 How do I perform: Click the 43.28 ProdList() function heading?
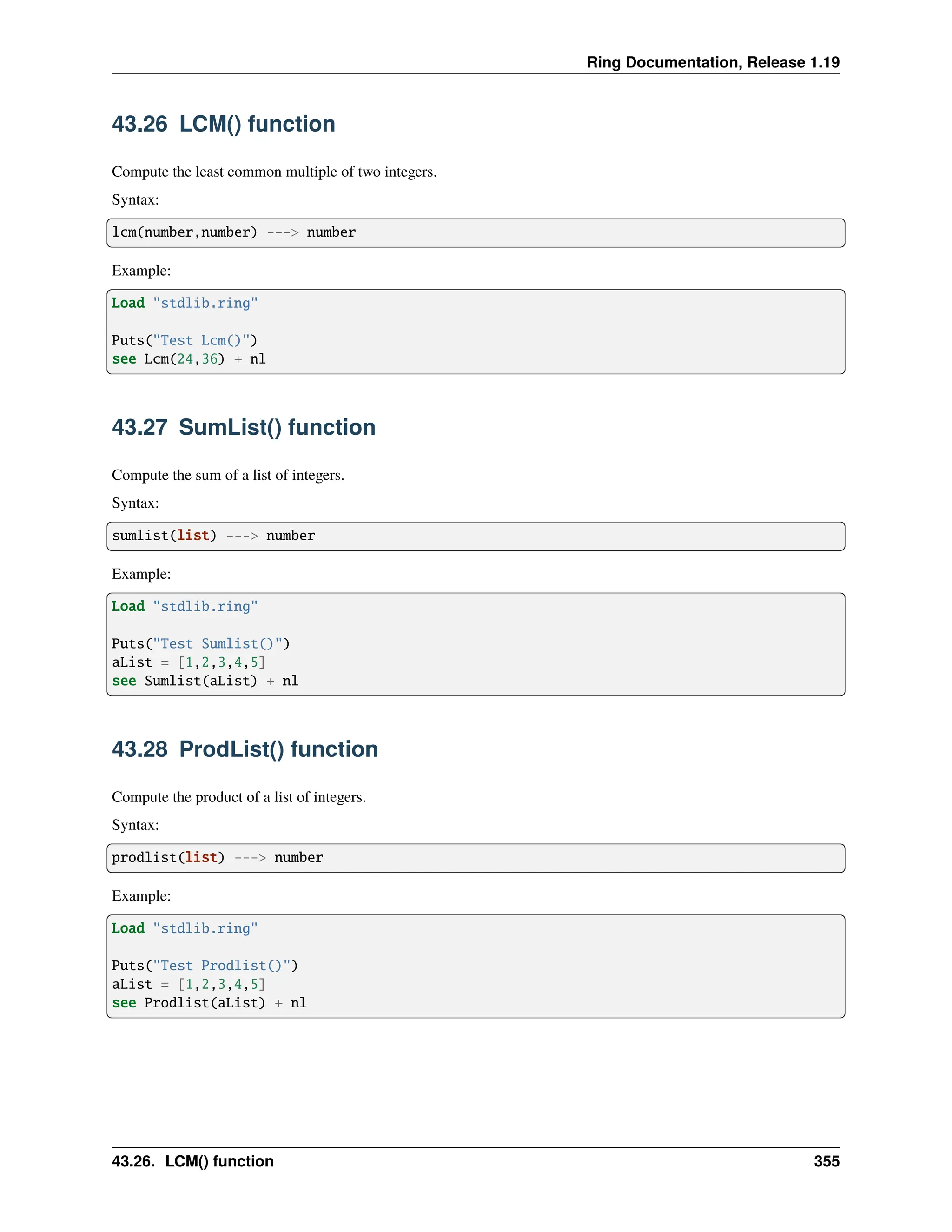click(245, 749)
